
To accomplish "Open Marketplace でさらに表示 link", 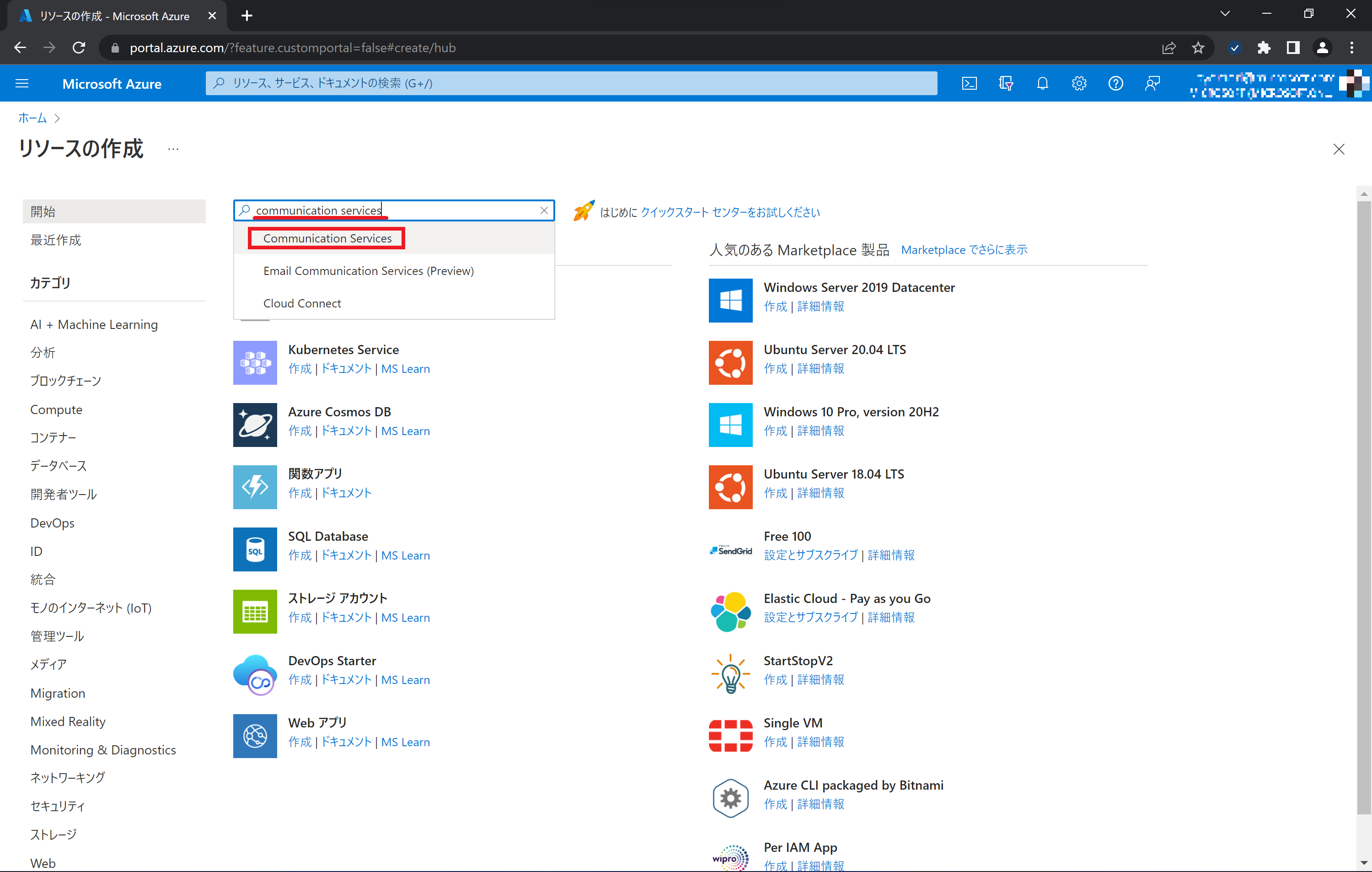I will click(x=964, y=250).
